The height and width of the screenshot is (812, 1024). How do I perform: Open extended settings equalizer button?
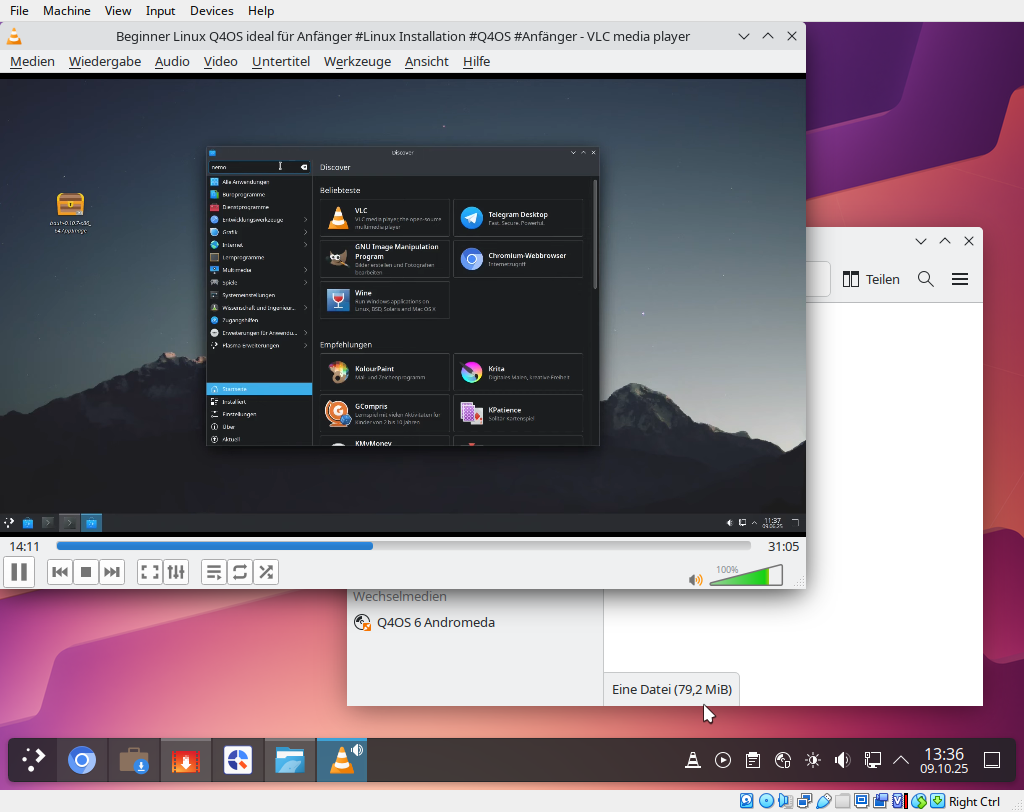pyautogui.click(x=176, y=572)
